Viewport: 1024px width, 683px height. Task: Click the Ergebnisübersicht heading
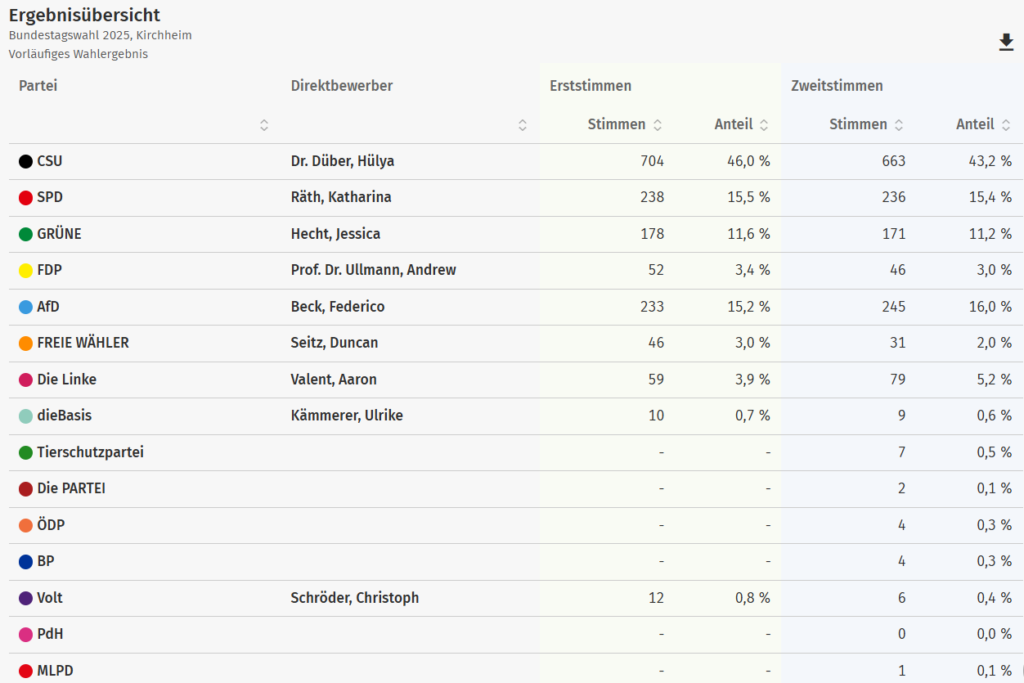84,15
